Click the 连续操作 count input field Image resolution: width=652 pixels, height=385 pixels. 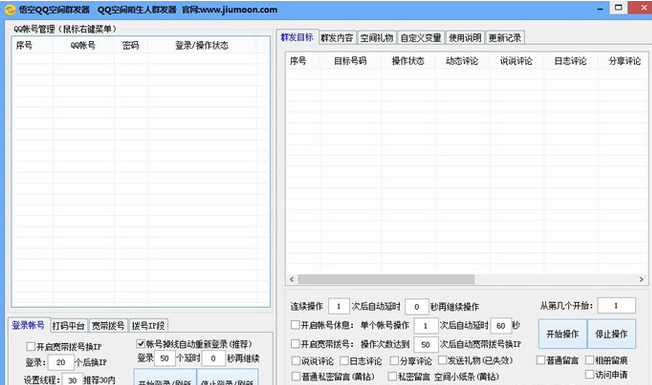click(x=338, y=306)
